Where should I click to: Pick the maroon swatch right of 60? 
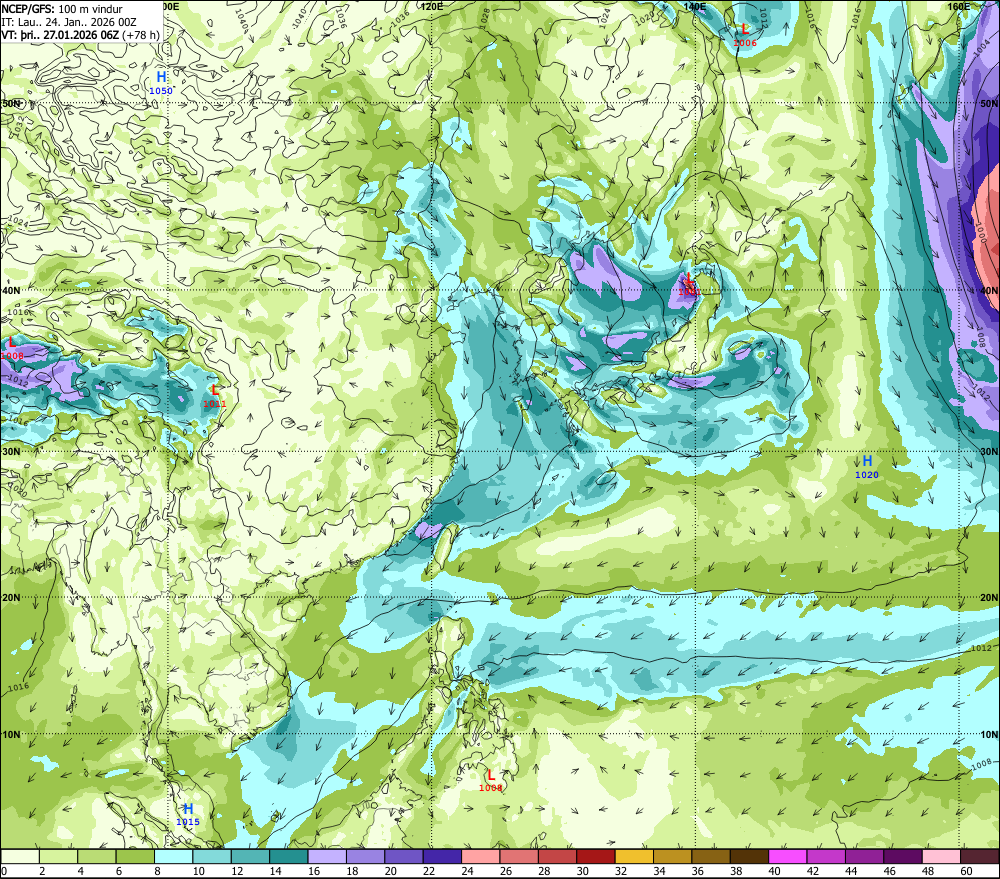[980, 856]
